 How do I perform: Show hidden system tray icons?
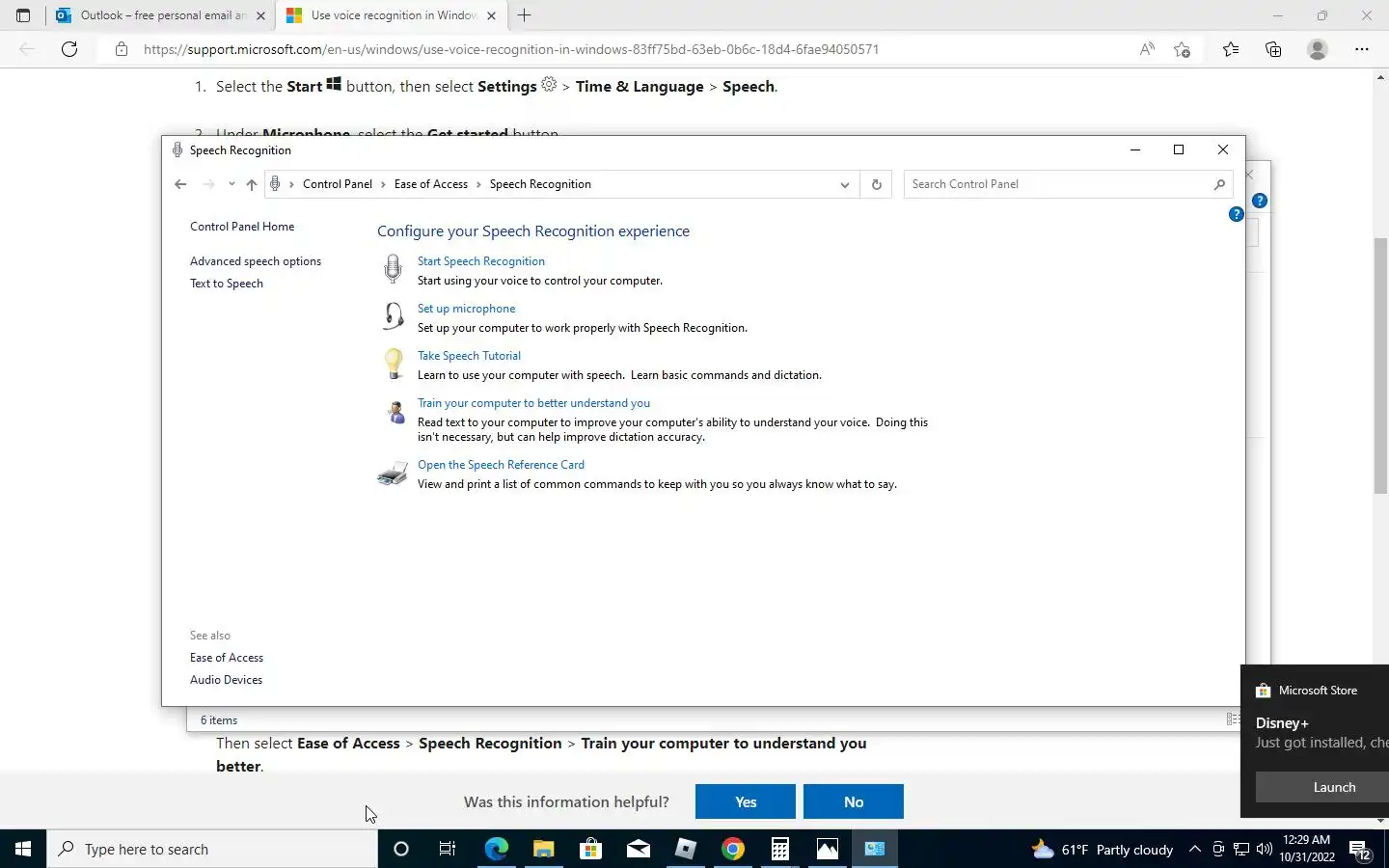(1194, 849)
